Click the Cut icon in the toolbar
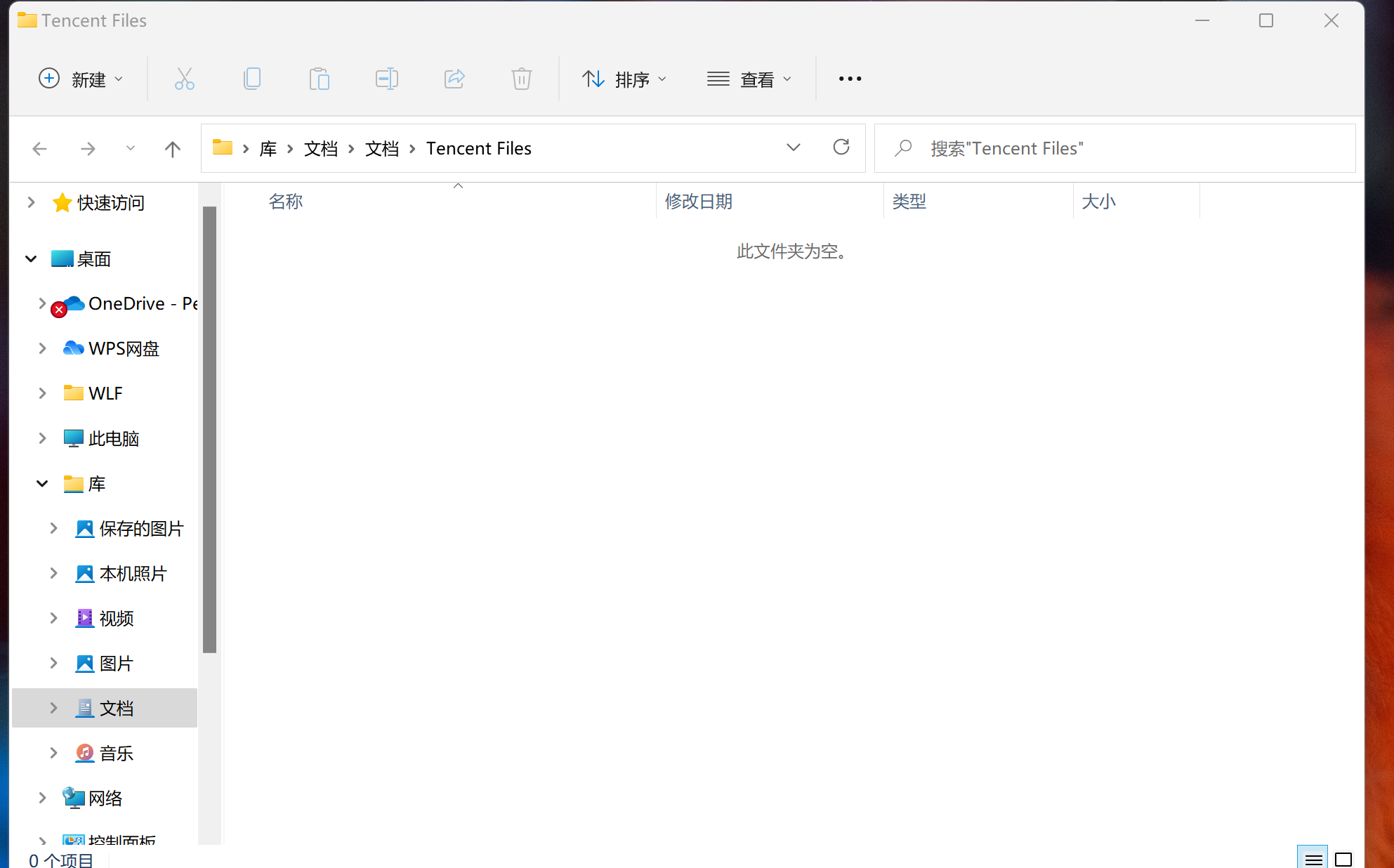Screen dimensions: 1394x868 (184, 79)
